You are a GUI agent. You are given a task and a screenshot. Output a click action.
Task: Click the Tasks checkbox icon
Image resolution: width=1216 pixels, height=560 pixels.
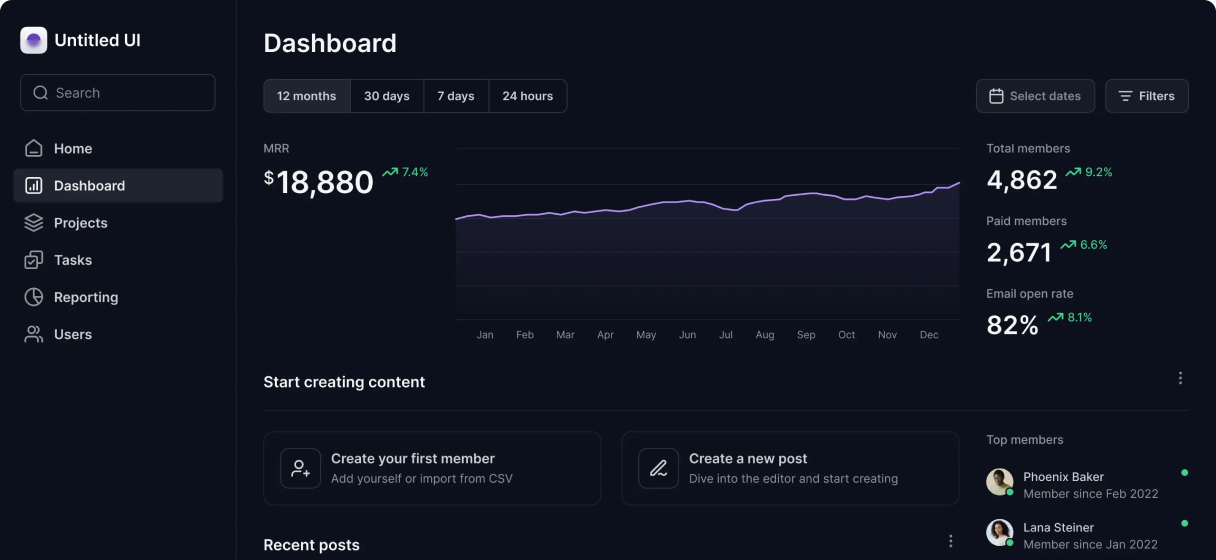(x=34, y=260)
